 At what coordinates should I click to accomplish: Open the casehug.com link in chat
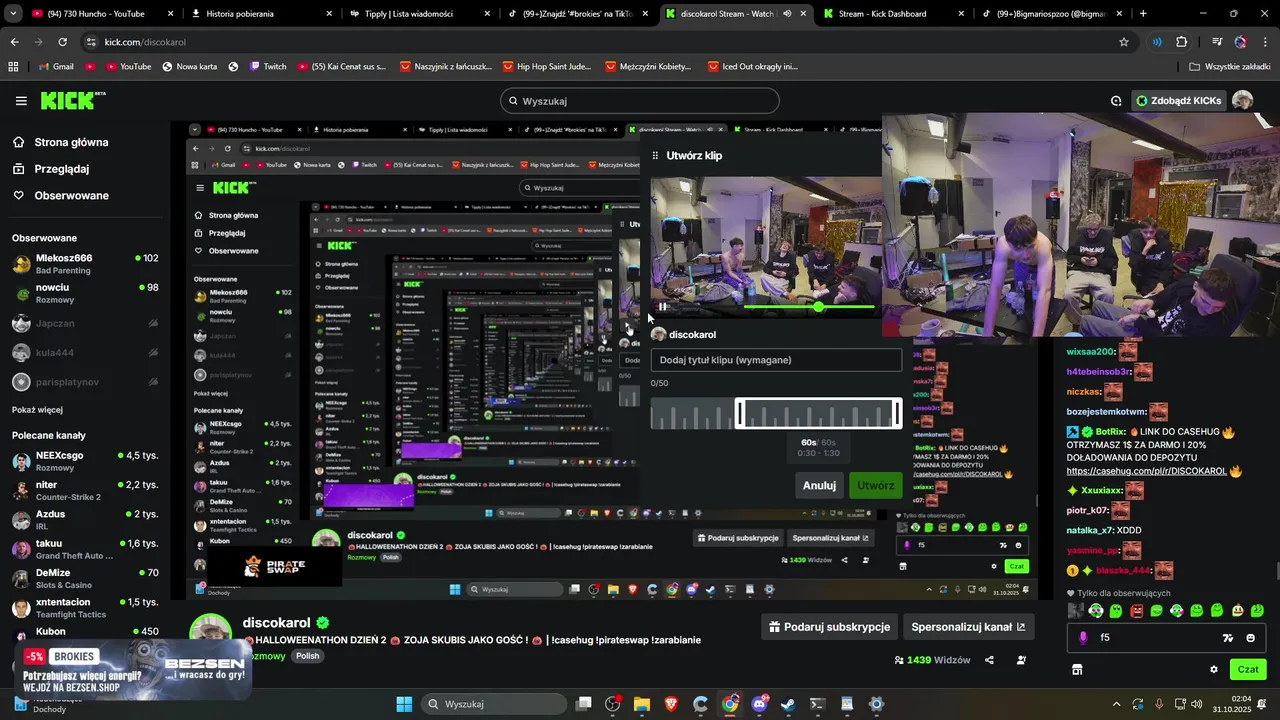(1146, 471)
